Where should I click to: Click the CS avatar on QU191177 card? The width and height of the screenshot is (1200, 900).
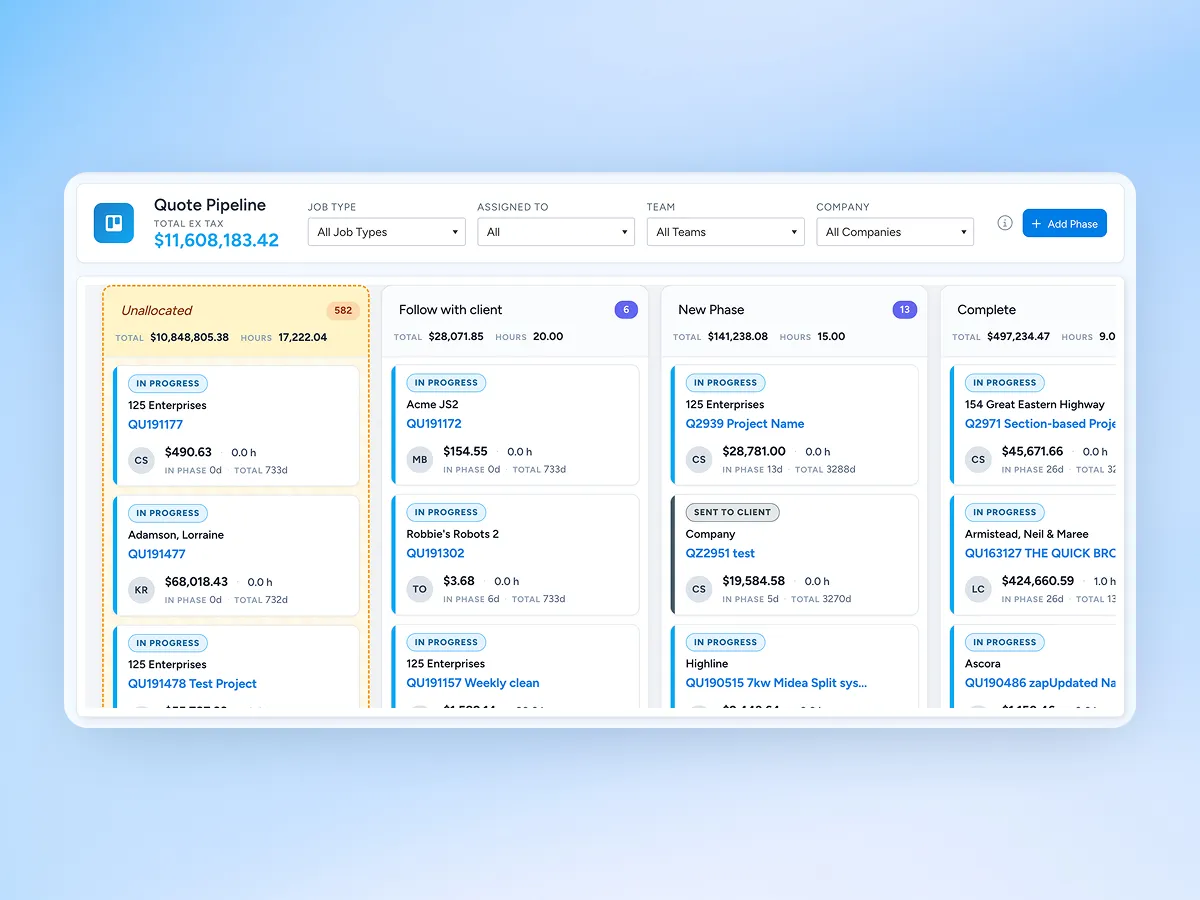click(x=141, y=461)
